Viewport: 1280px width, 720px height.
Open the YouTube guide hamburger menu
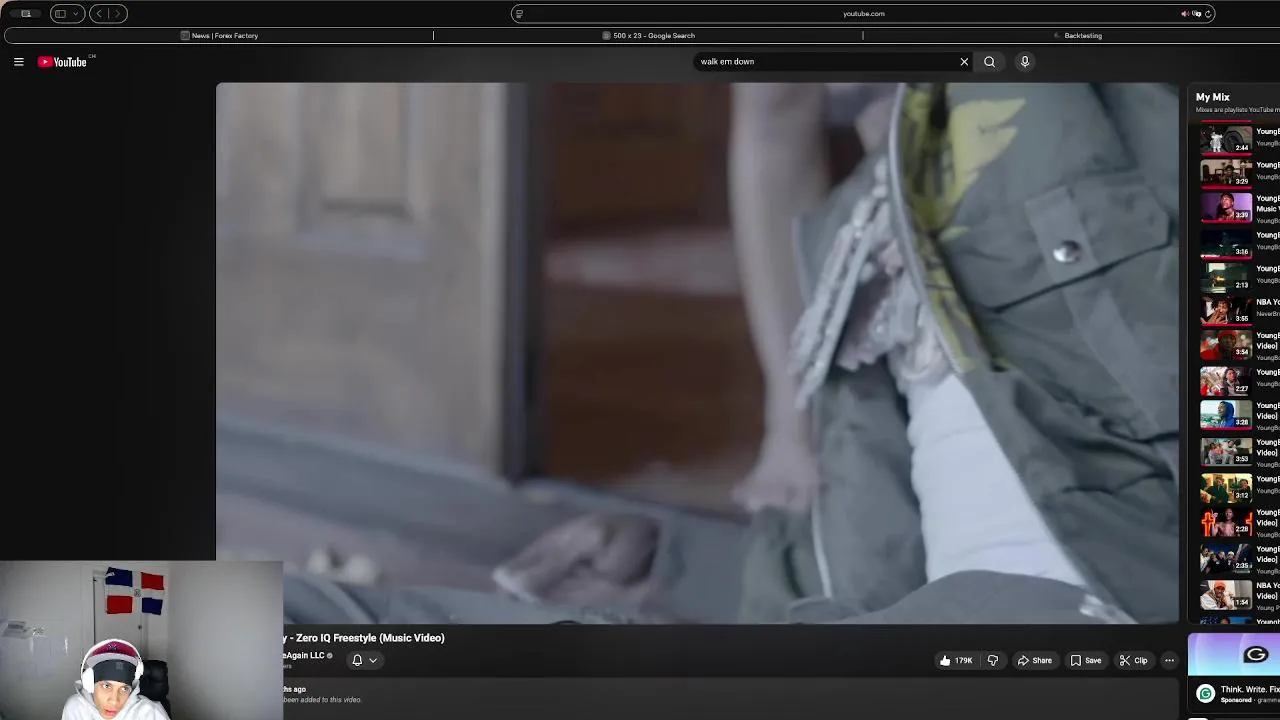18,62
